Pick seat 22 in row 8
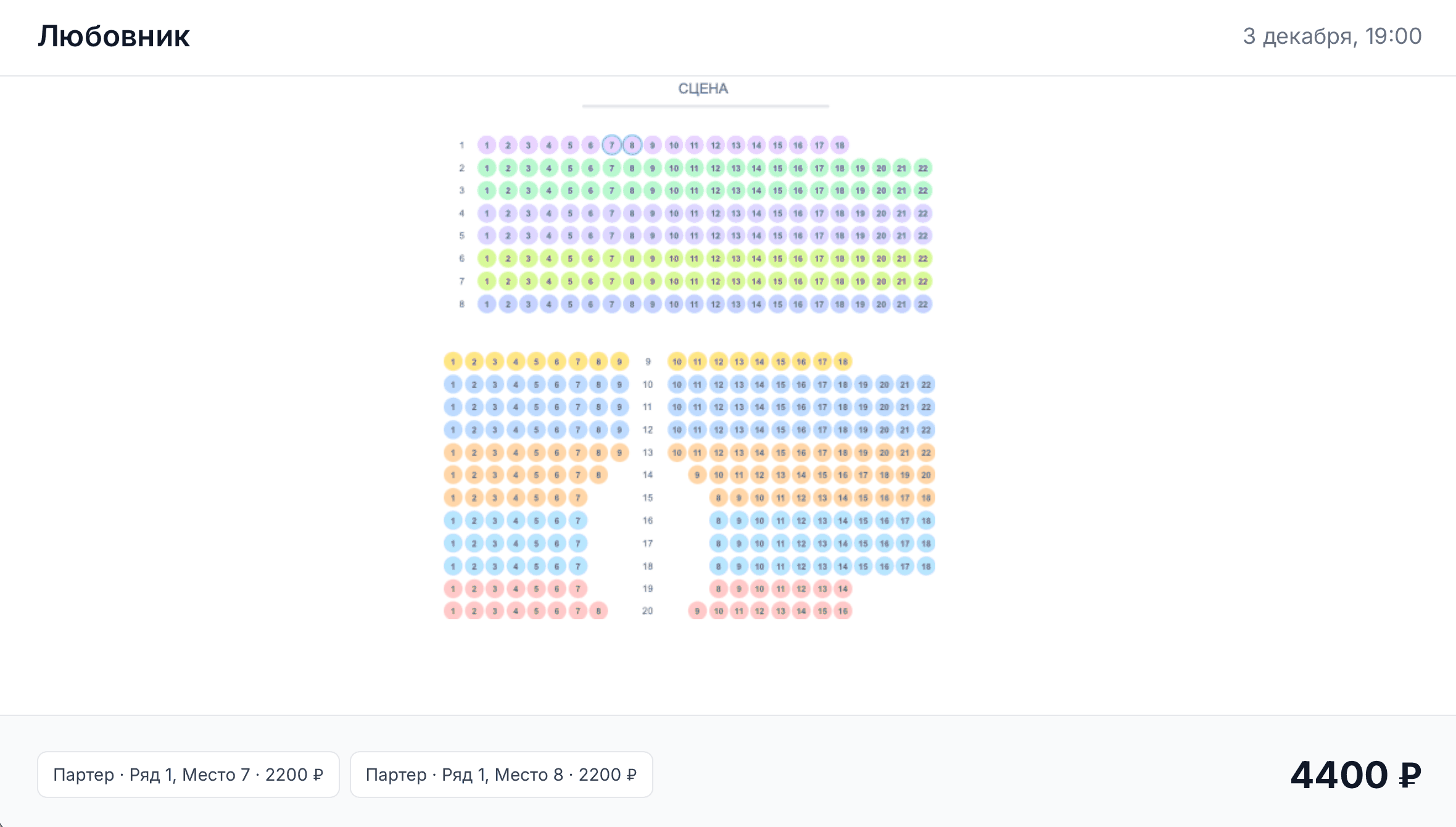Viewport: 1456px width, 827px height. click(x=923, y=304)
